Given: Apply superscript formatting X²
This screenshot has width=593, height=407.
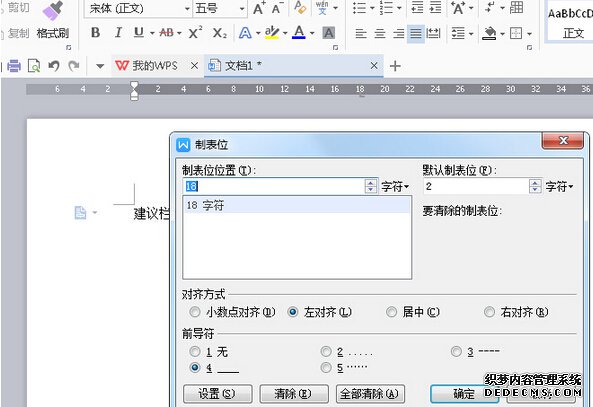Looking at the screenshot, I should click(x=195, y=33).
